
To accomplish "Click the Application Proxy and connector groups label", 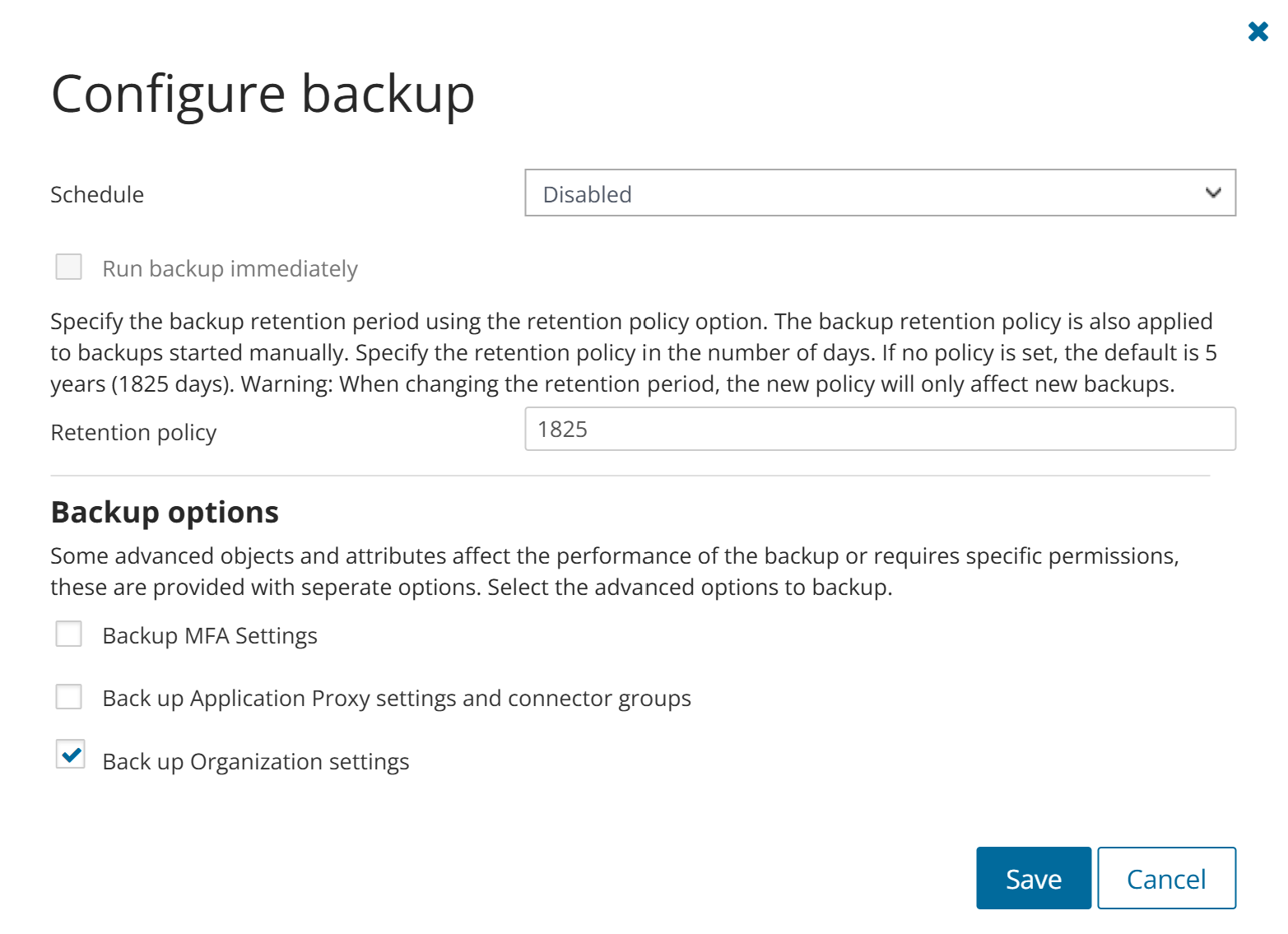I will coord(397,699).
